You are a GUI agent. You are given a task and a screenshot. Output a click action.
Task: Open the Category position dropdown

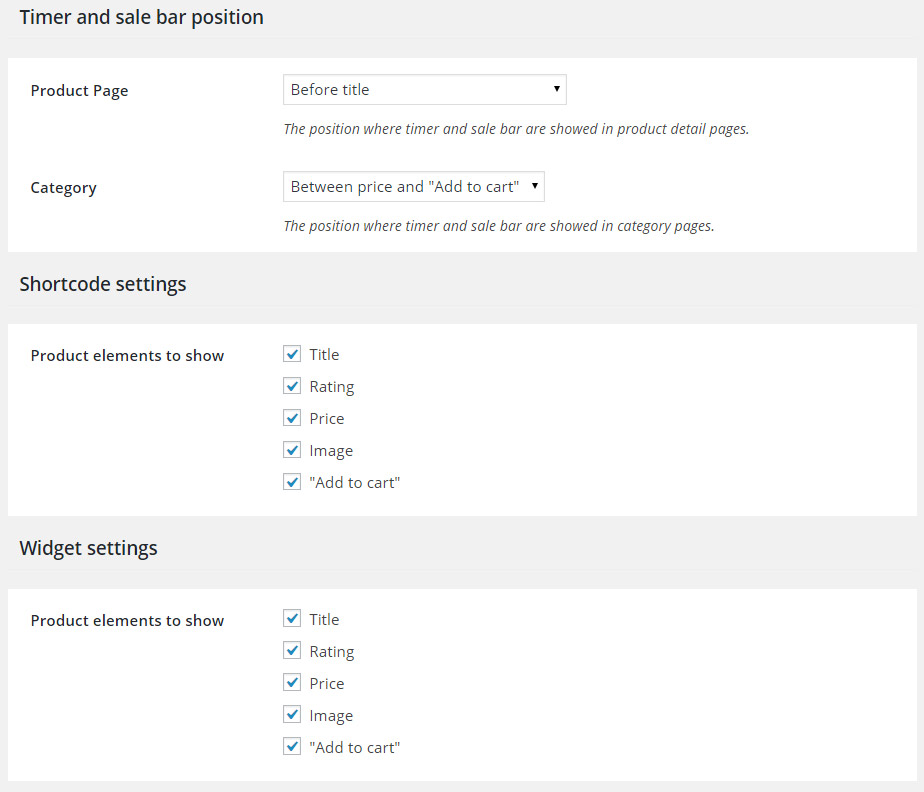point(413,187)
